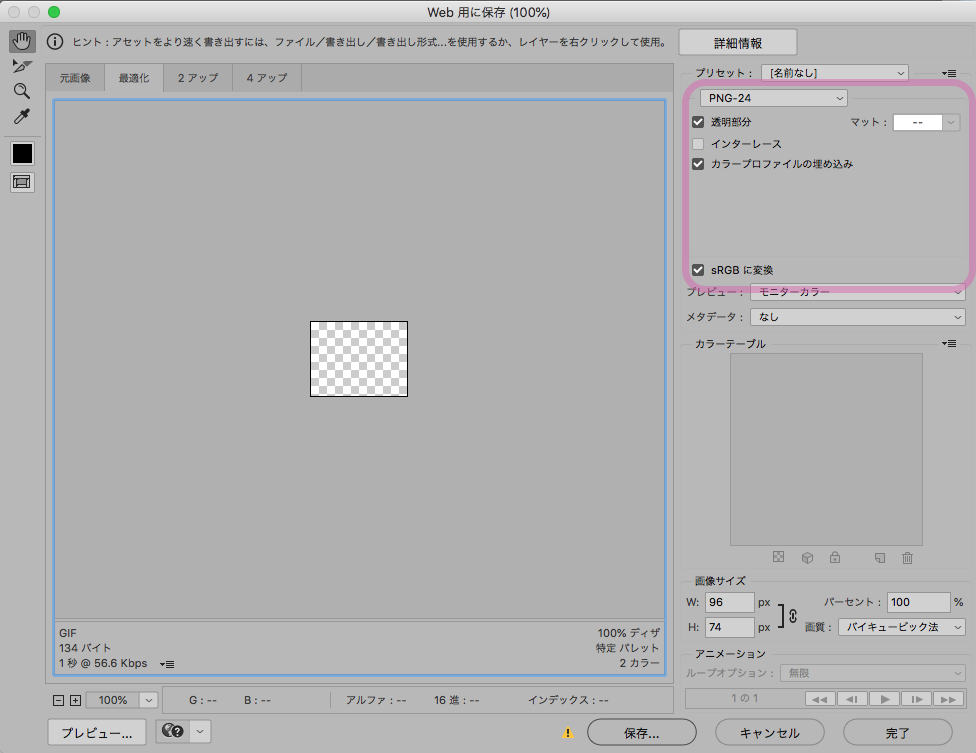
Task: Click the lock color icon
Action: pyautogui.click(x=835, y=557)
